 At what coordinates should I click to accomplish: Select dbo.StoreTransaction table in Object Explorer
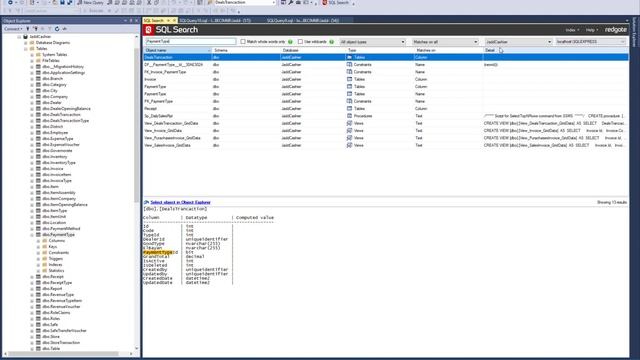61,343
